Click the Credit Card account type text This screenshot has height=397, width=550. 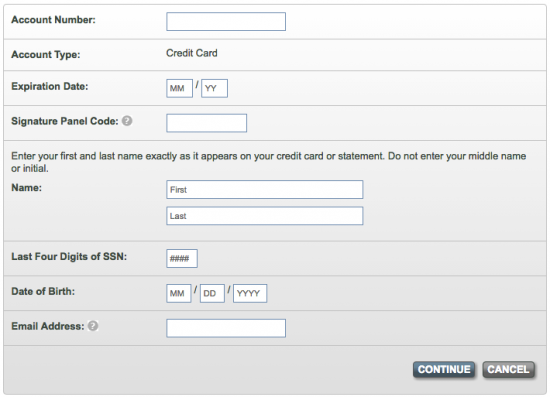(192, 53)
